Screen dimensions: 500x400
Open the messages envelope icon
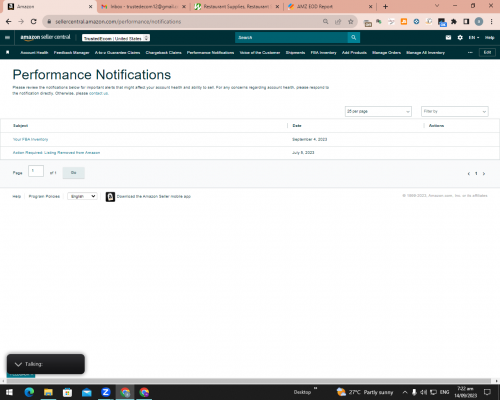pyautogui.click(x=448, y=38)
